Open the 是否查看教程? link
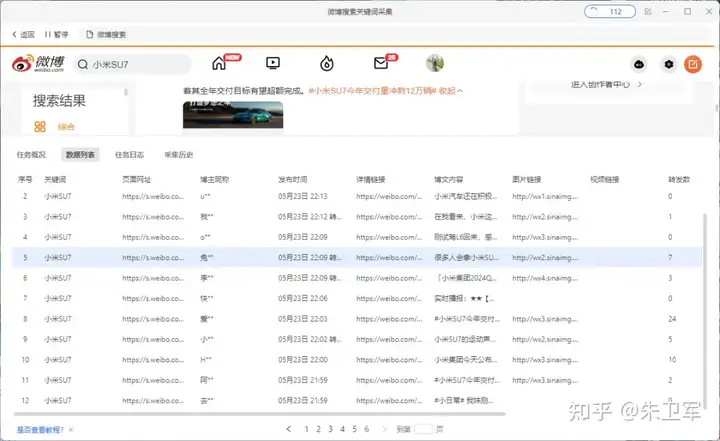720x441 pixels. point(40,430)
